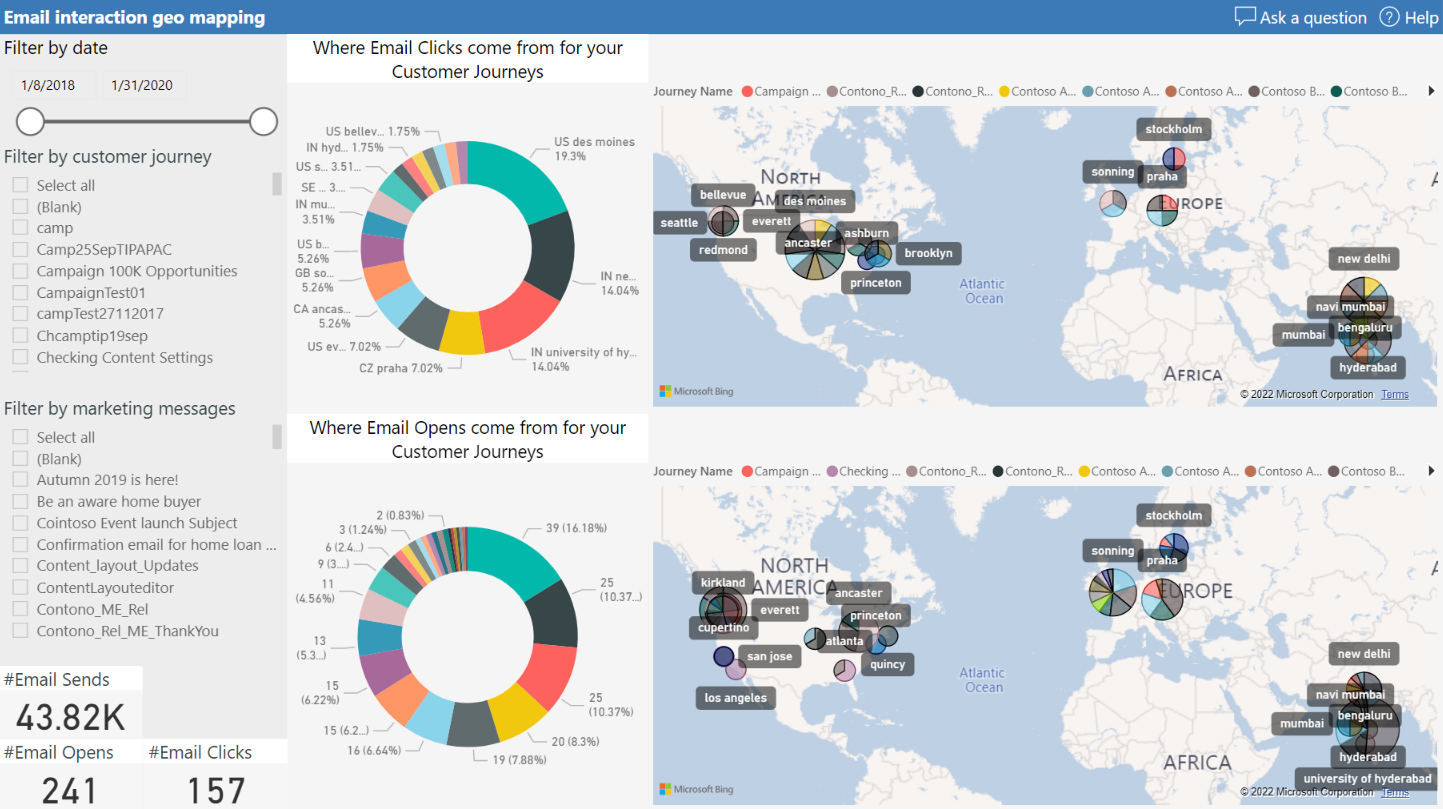This screenshot has width=1443, height=809.
Task: Click brooklyn label on upper map
Action: (x=928, y=253)
